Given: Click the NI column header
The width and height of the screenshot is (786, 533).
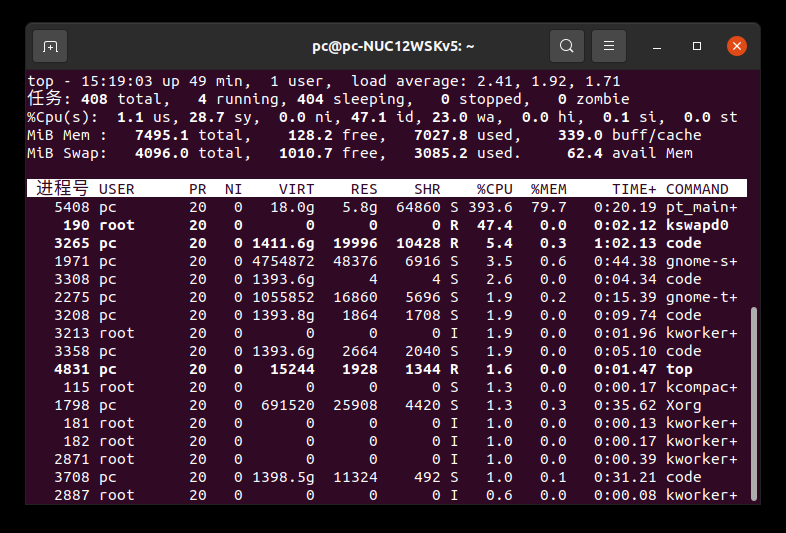Looking at the screenshot, I should pyautogui.click(x=234, y=189).
